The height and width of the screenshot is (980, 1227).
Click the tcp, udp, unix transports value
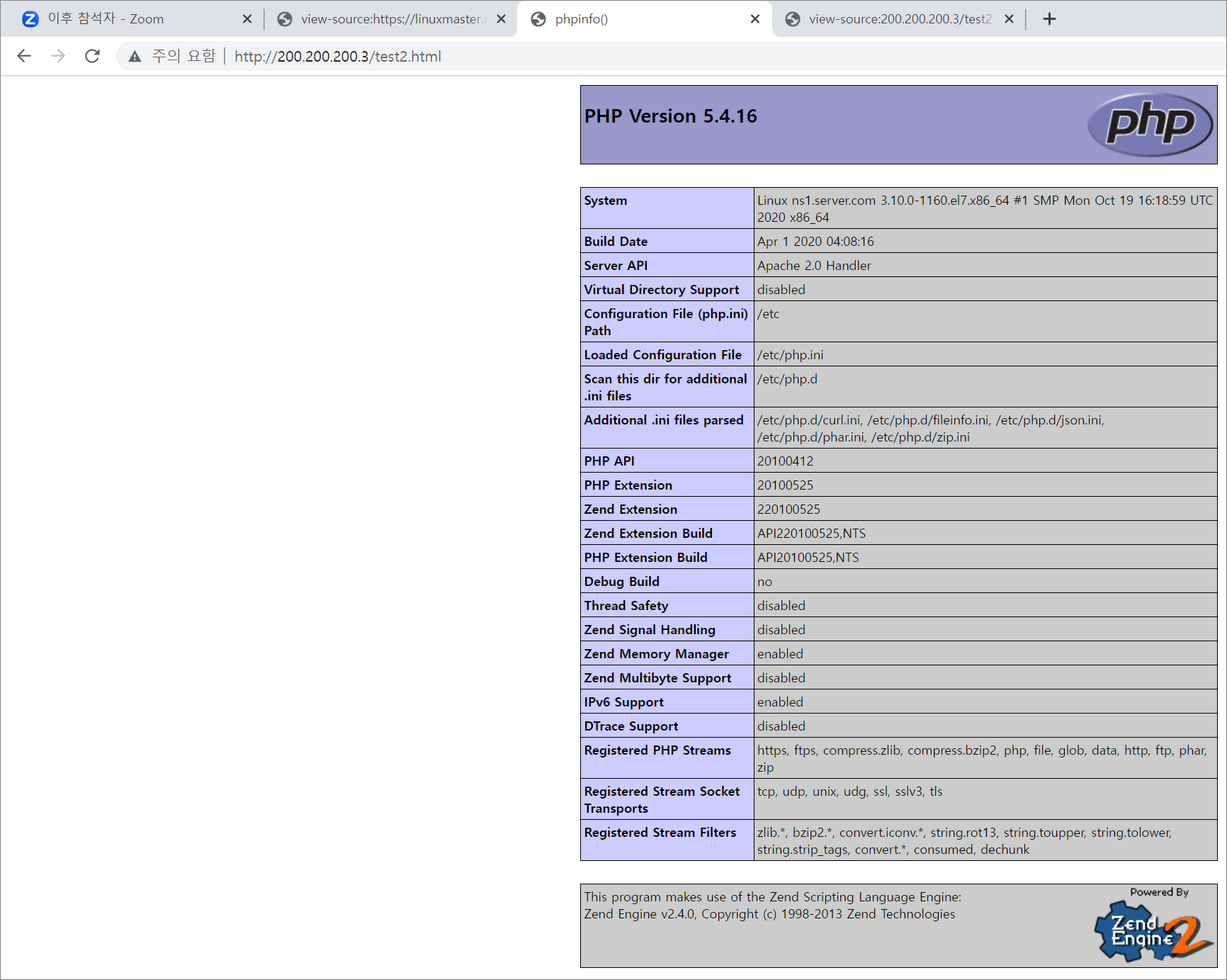[849, 791]
